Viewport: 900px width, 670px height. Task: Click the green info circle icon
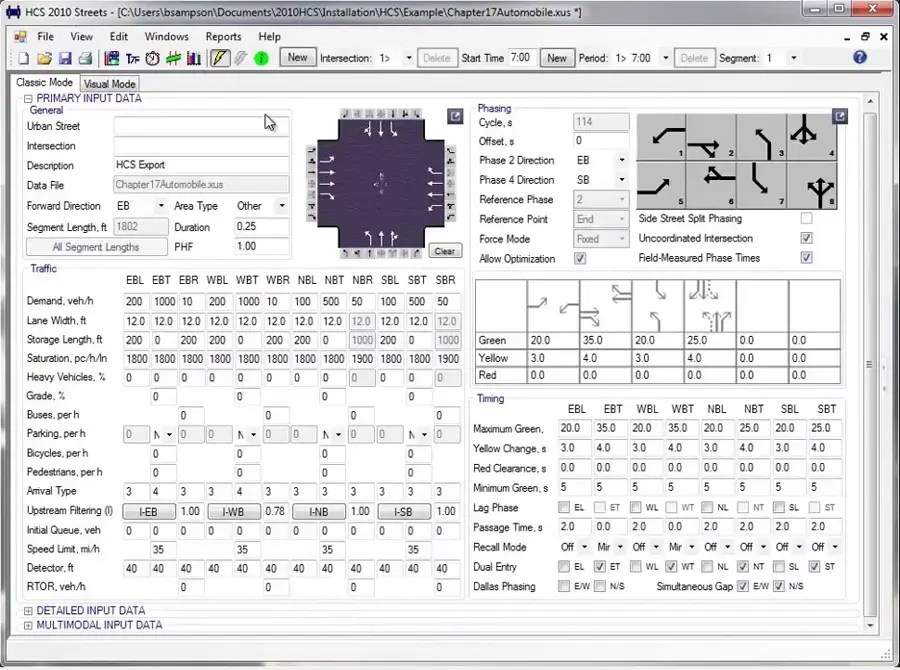click(261, 59)
